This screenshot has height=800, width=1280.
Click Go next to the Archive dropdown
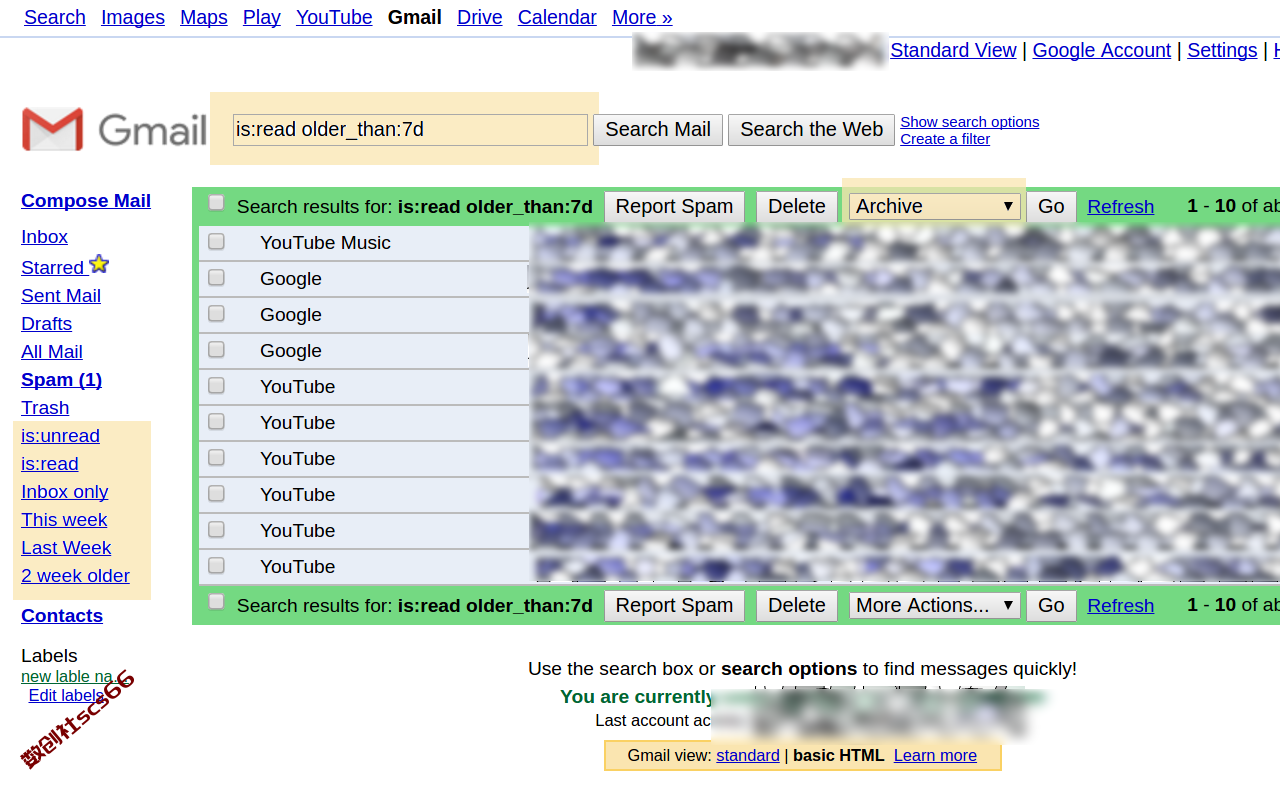point(1051,206)
